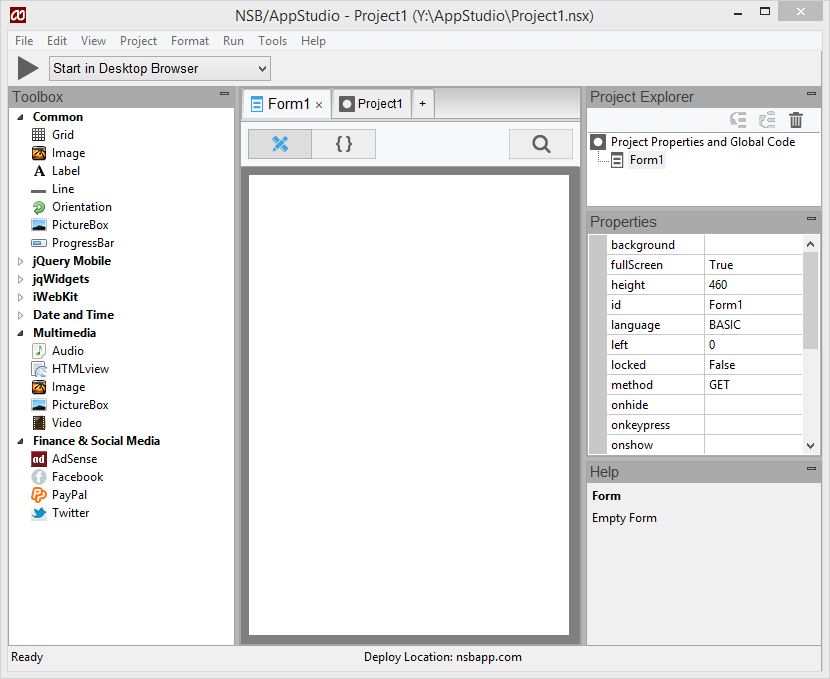Screen dimensions: 830x679
Task: Select the PayPal control in Toolbox
Action: (x=69, y=495)
